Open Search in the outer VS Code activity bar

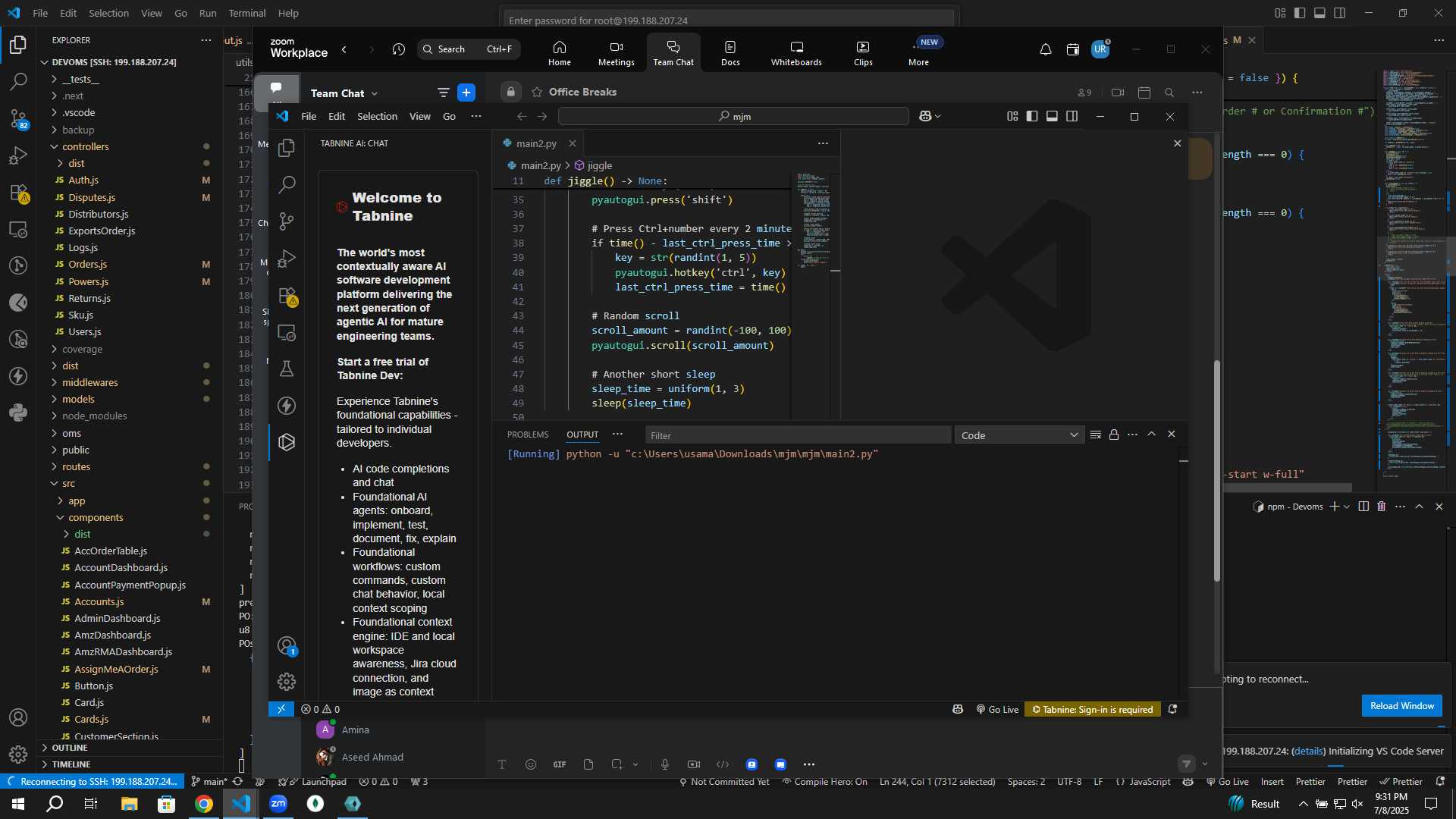pyautogui.click(x=18, y=82)
